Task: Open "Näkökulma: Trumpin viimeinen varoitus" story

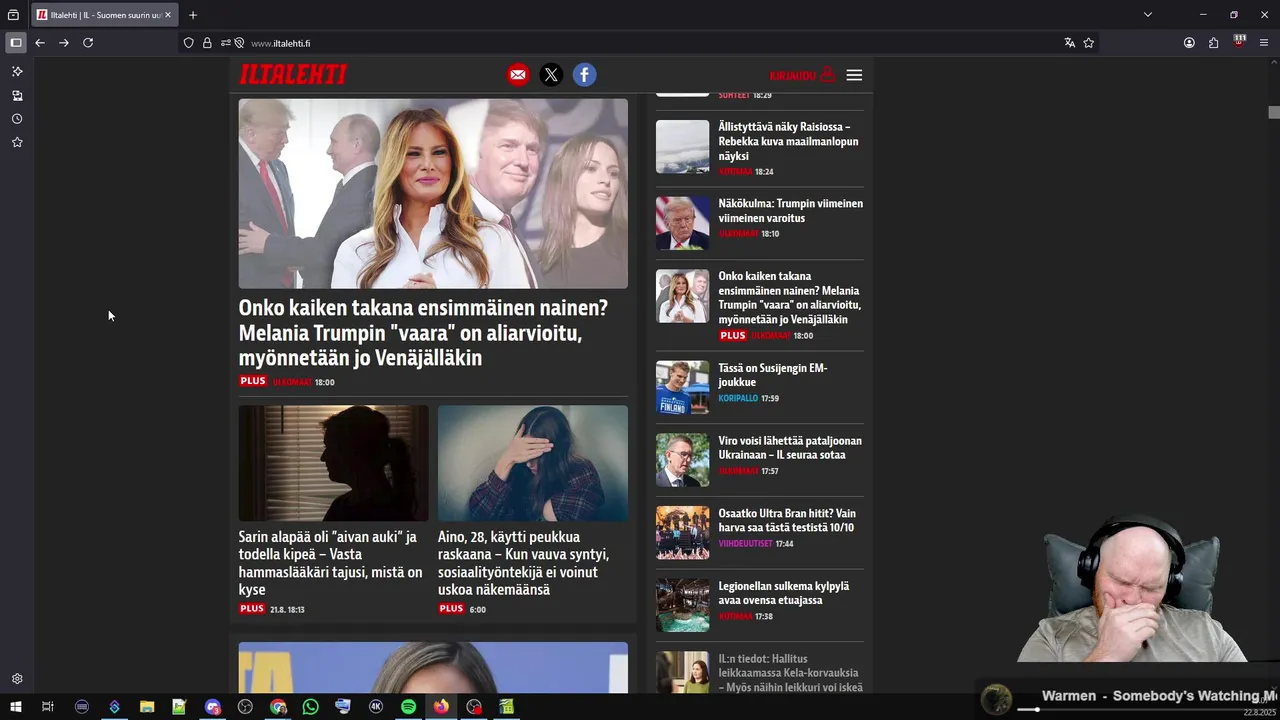Action: (790, 211)
